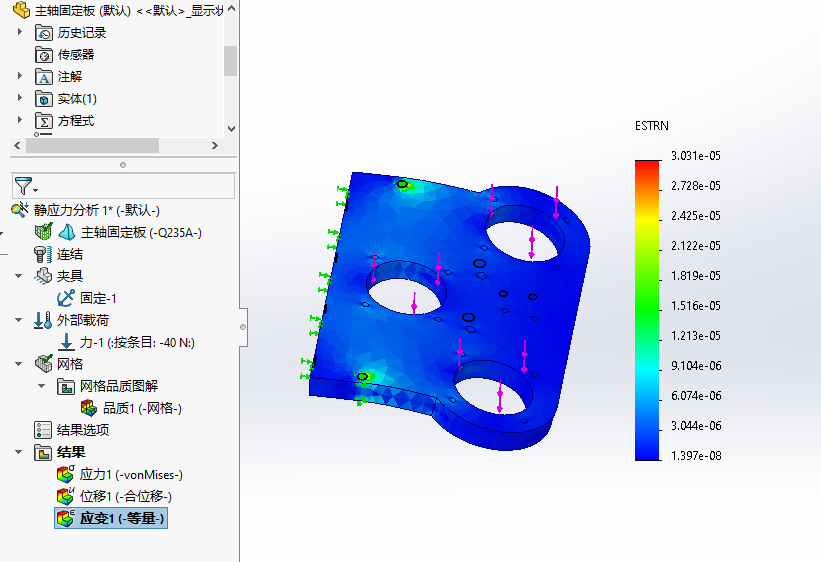Image resolution: width=821 pixels, height=562 pixels.
Task: Click the 夹具 fixtures icon
Action: pyautogui.click(x=43, y=276)
